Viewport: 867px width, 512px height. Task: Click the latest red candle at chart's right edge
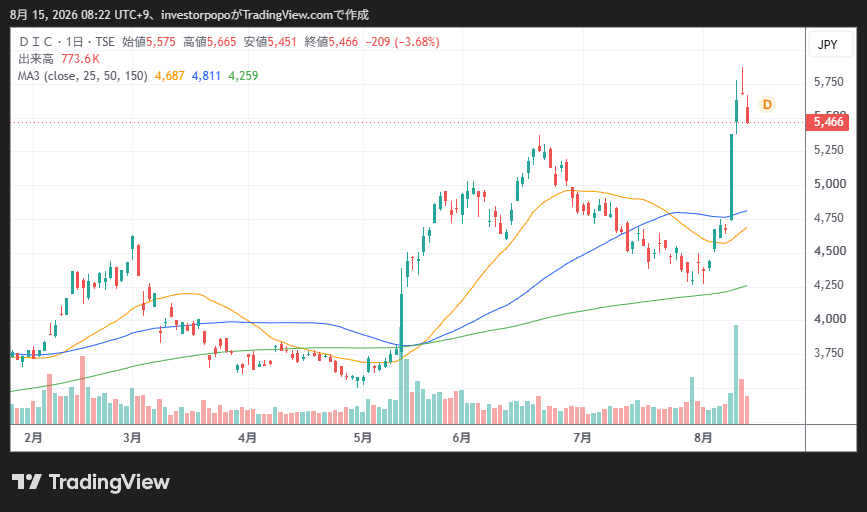click(x=748, y=109)
